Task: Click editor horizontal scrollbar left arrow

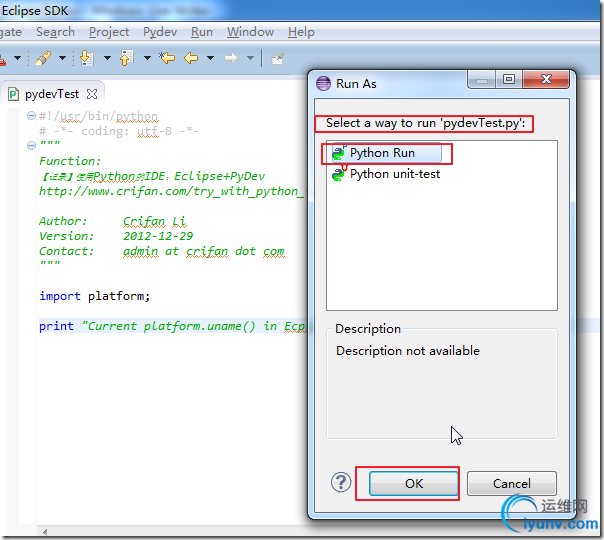Action: click(x=45, y=532)
